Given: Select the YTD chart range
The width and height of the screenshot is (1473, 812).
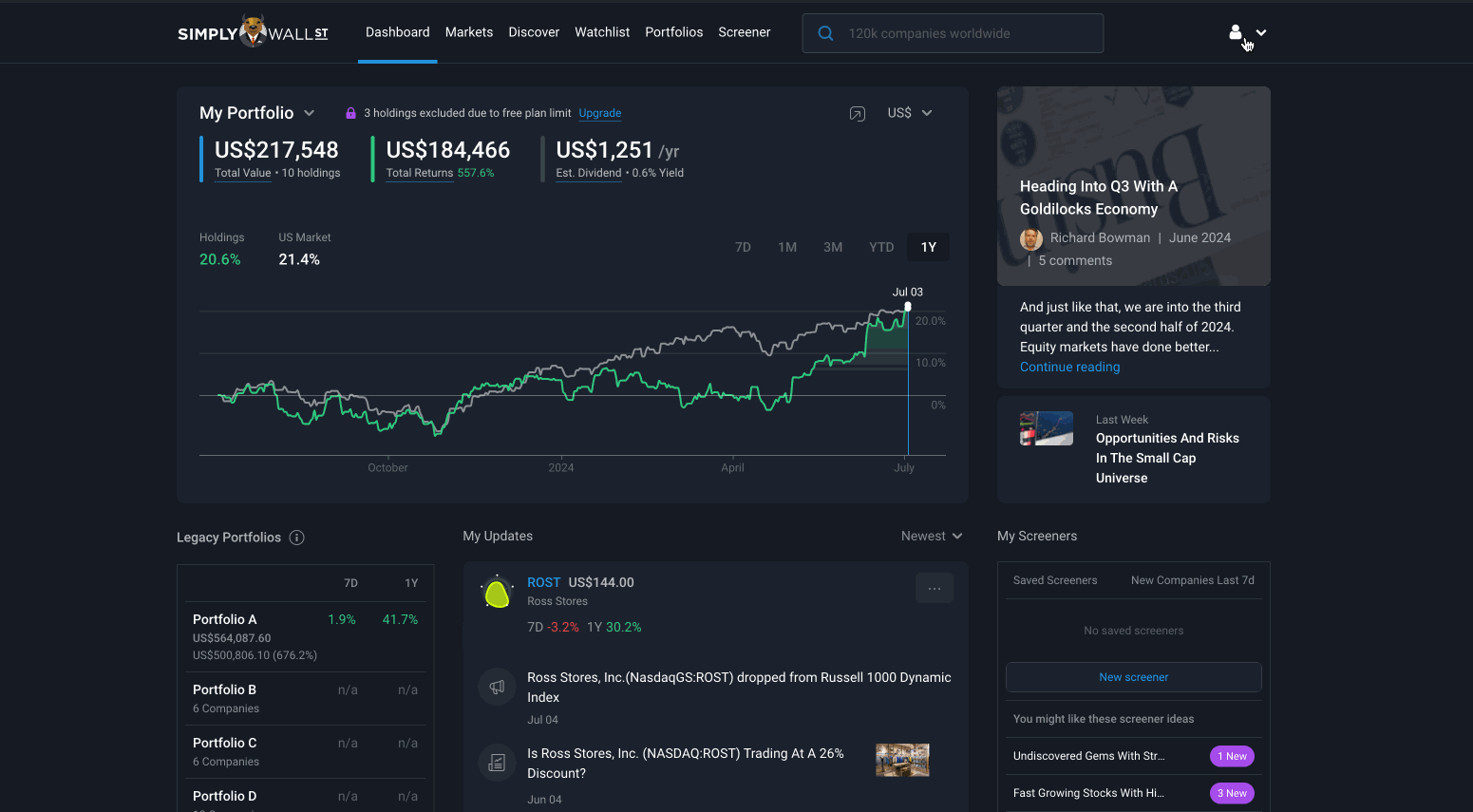Looking at the screenshot, I should coord(881,247).
